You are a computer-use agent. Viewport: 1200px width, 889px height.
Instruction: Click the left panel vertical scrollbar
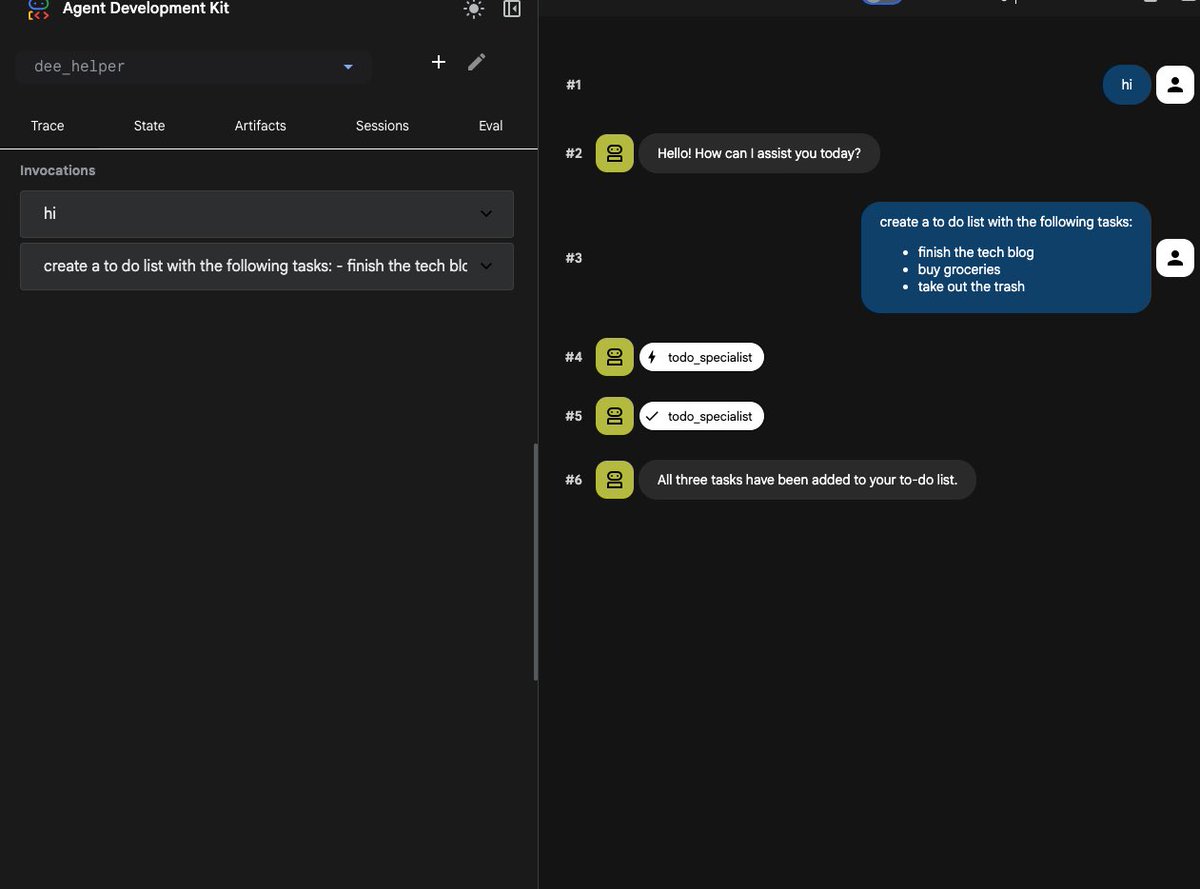click(x=535, y=562)
